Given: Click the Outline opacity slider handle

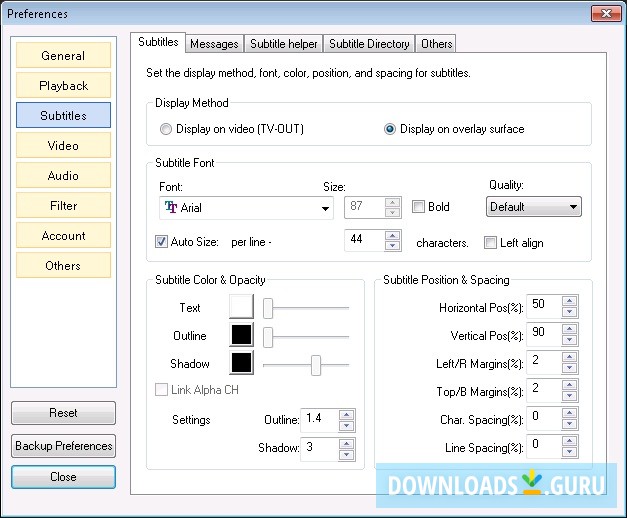Looking at the screenshot, I should tap(268, 337).
